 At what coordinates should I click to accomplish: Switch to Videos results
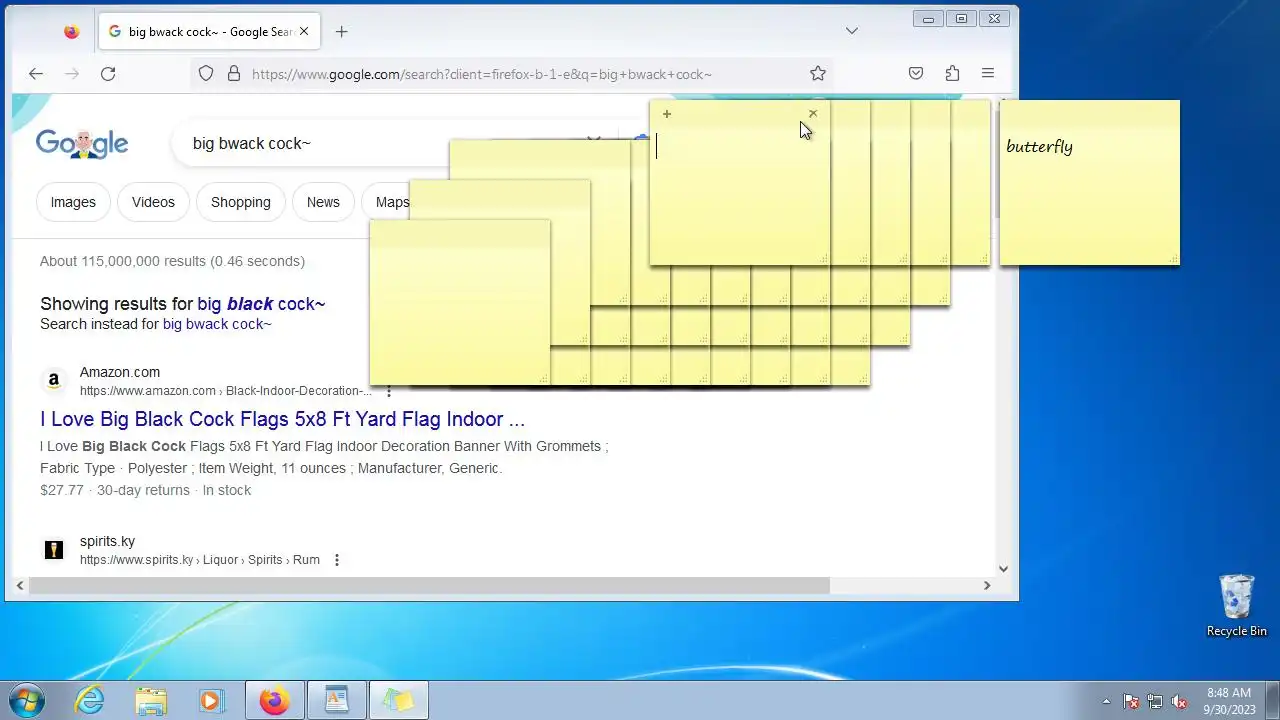[153, 202]
